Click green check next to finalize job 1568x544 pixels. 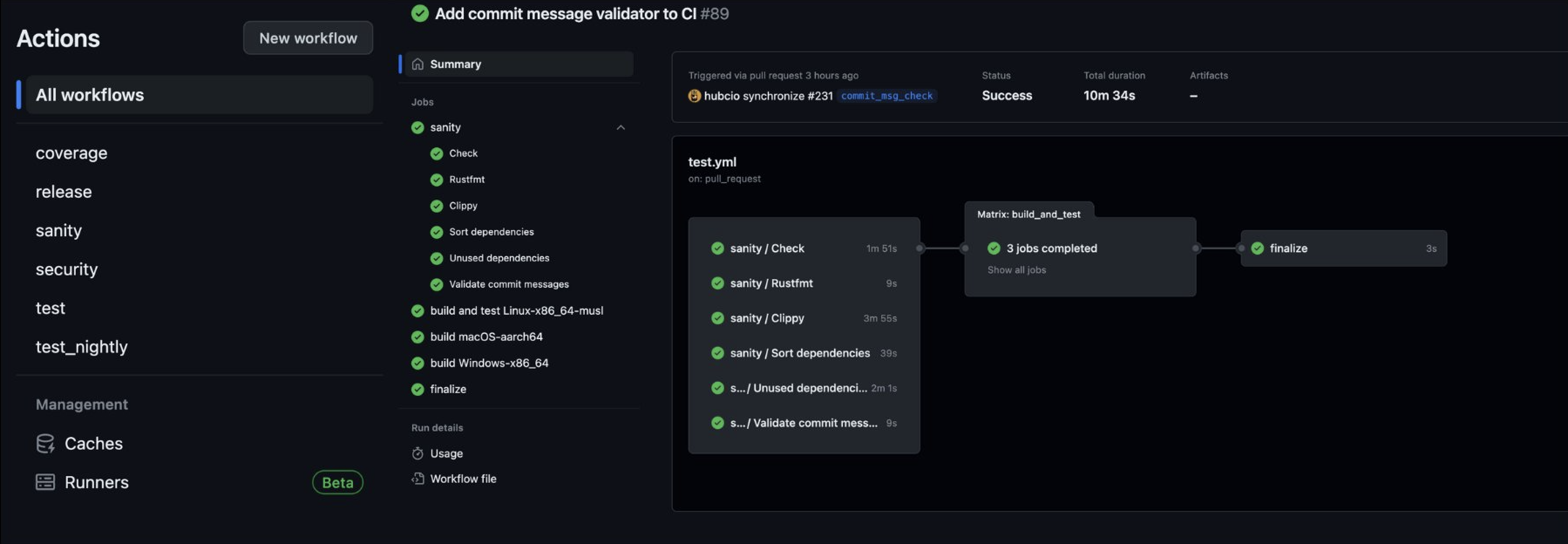coord(417,389)
